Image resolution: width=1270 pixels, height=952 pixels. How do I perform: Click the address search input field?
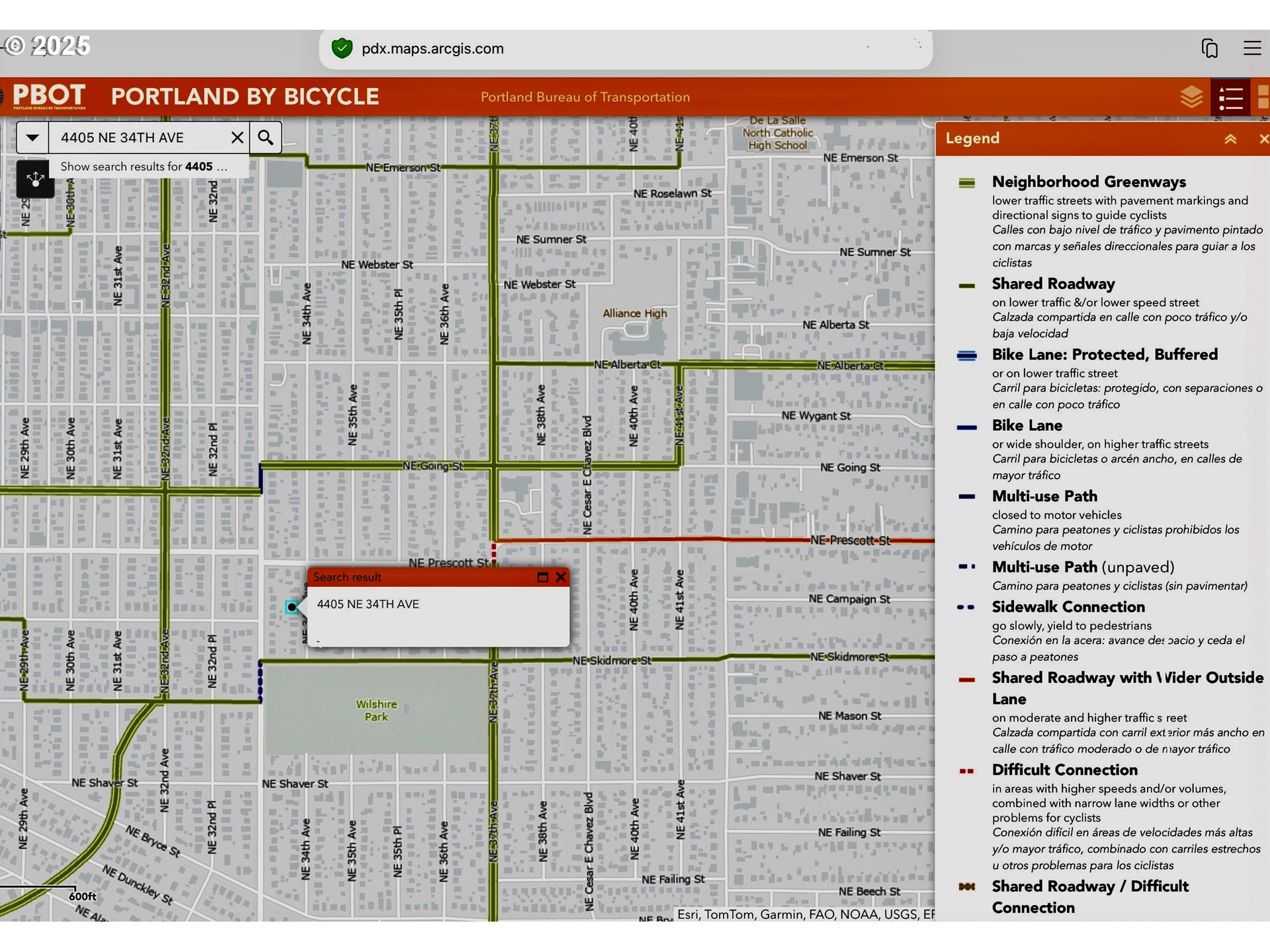[x=139, y=138]
